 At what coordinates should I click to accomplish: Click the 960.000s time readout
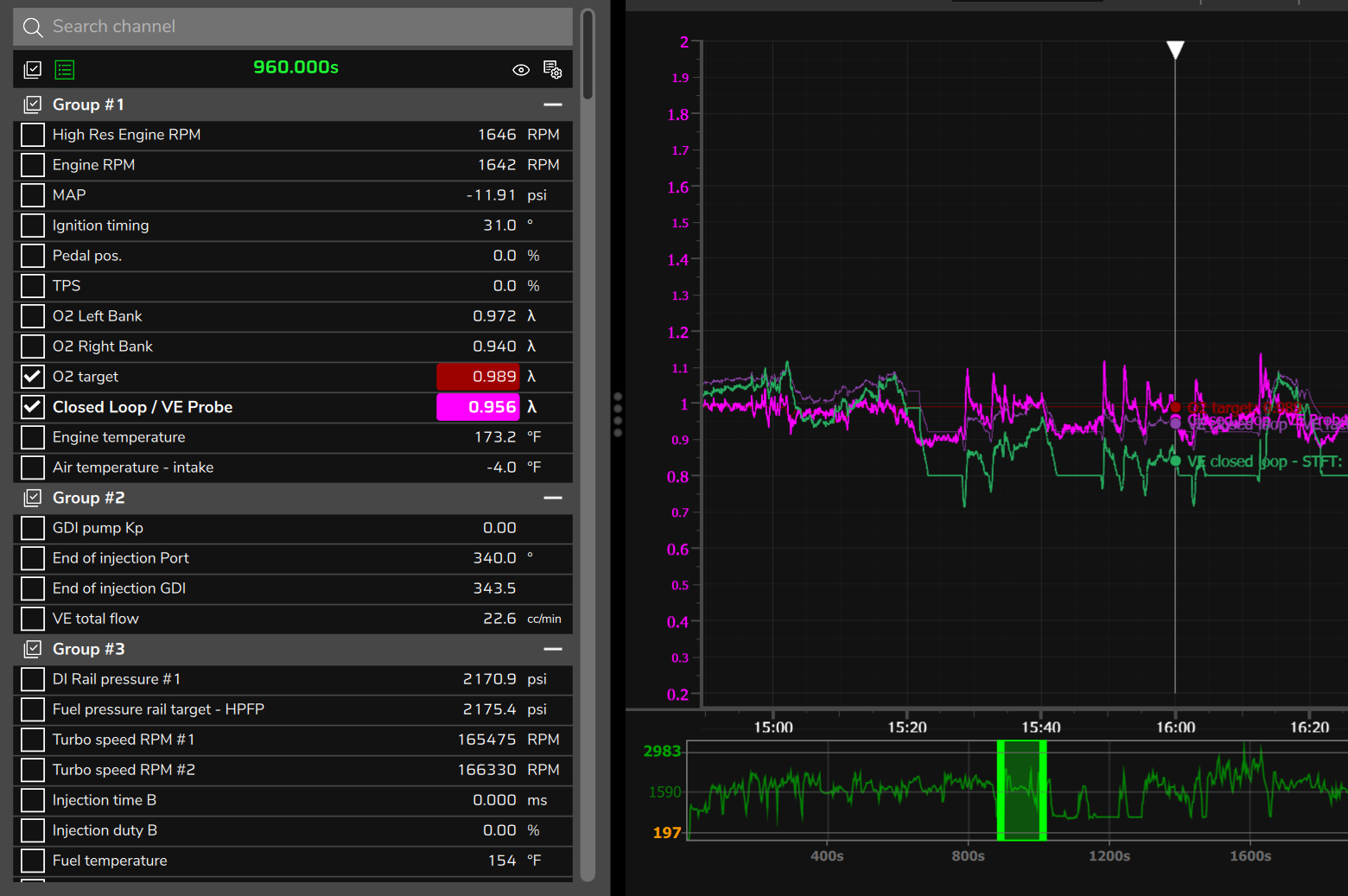pos(296,67)
